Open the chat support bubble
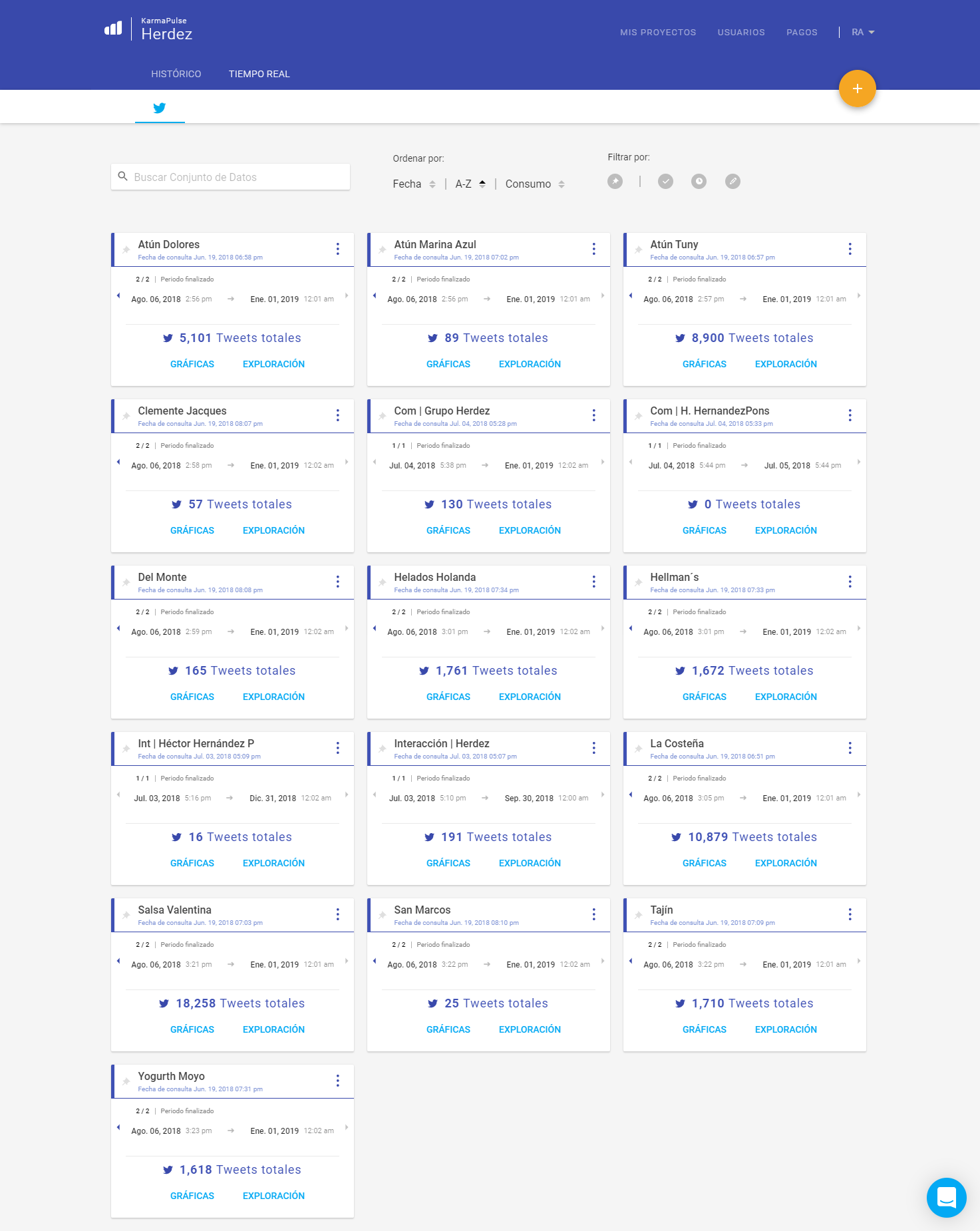 946,1197
